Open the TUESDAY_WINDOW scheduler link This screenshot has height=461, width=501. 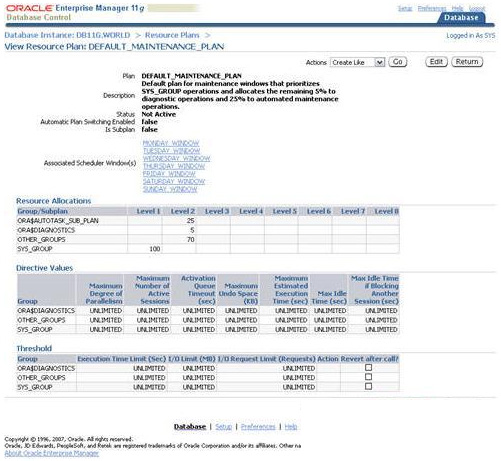(x=171, y=151)
